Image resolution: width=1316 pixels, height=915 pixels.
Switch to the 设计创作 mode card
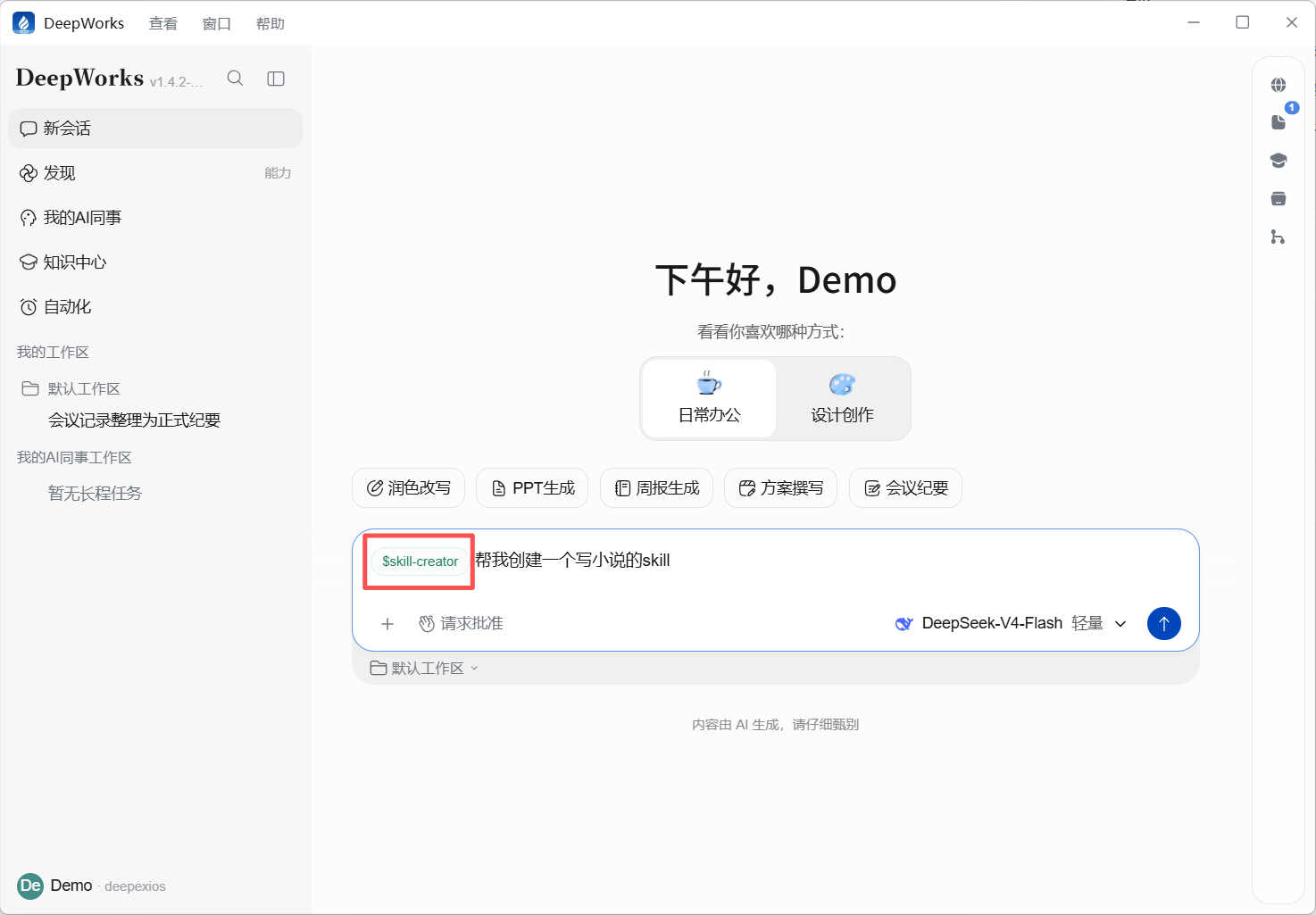coord(842,398)
